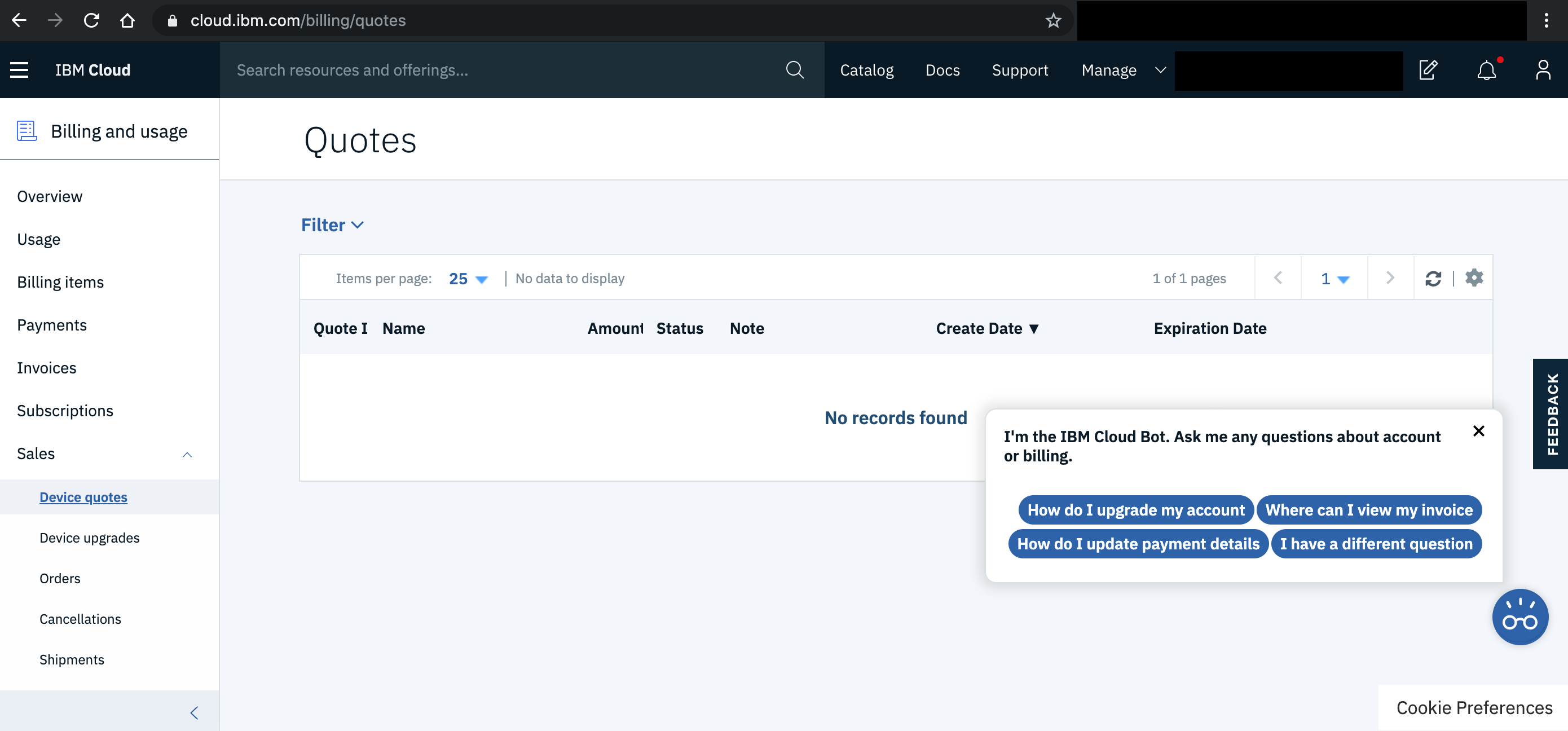The height and width of the screenshot is (731, 1568).
Task: Click the Status column header
Action: click(x=679, y=329)
